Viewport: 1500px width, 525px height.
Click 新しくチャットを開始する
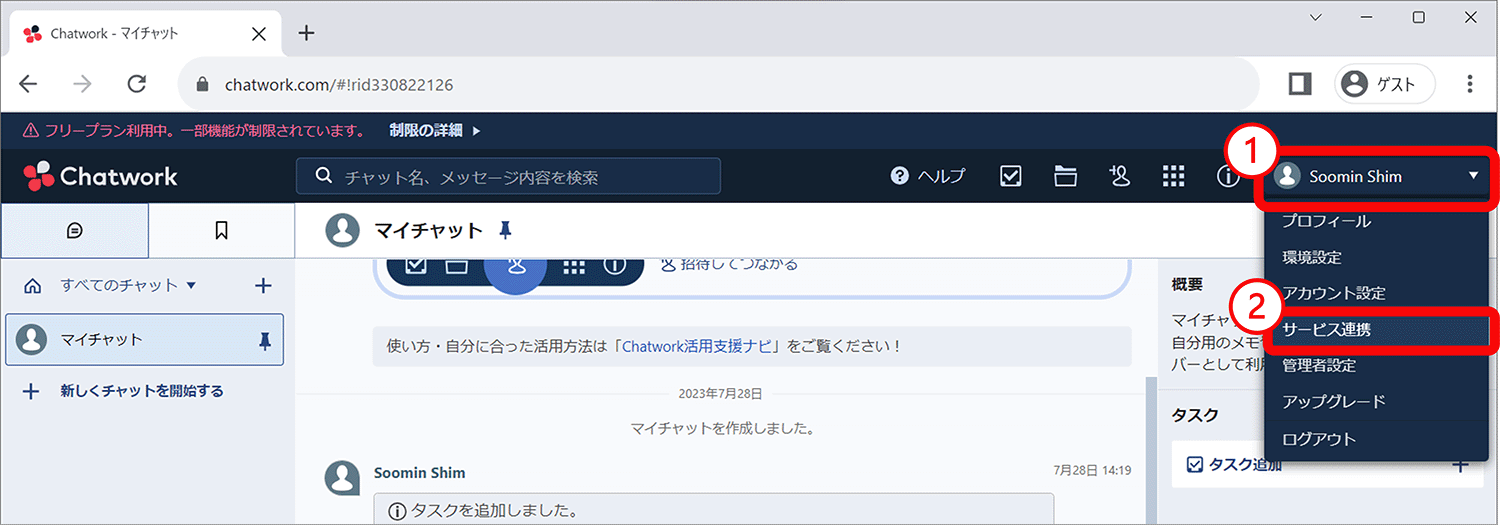[x=123, y=391]
